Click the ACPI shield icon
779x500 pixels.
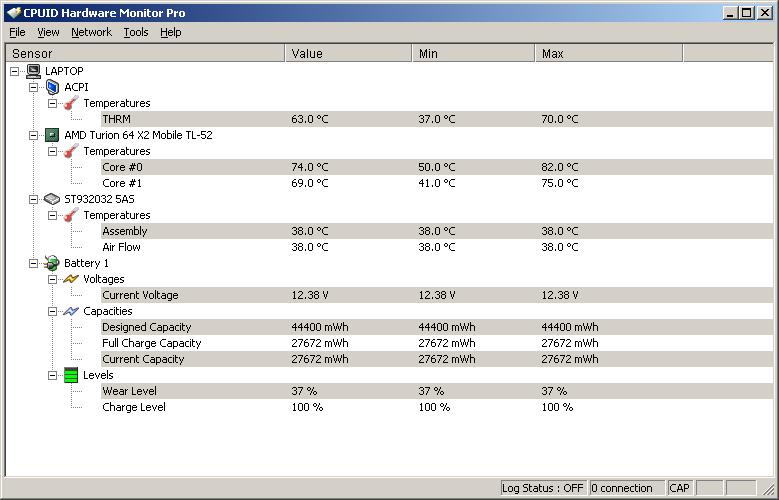(52, 87)
